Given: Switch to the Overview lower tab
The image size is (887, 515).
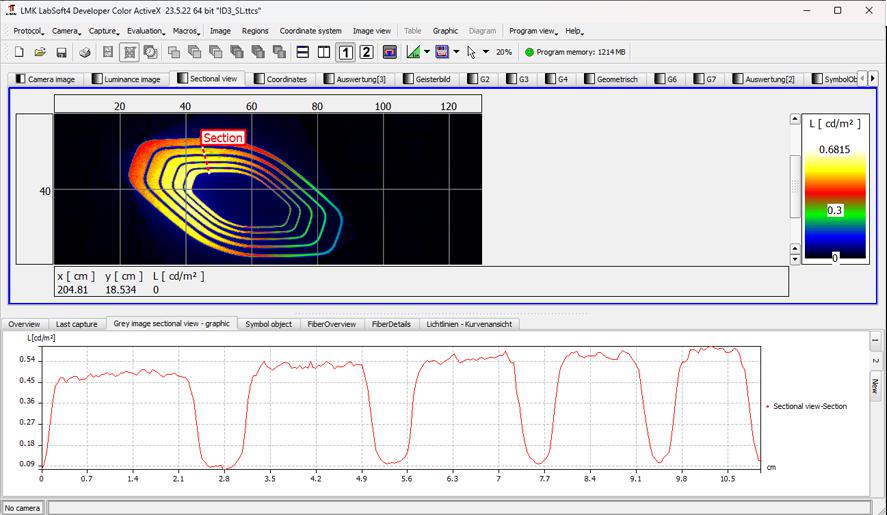Looking at the screenshot, I should click(x=24, y=324).
